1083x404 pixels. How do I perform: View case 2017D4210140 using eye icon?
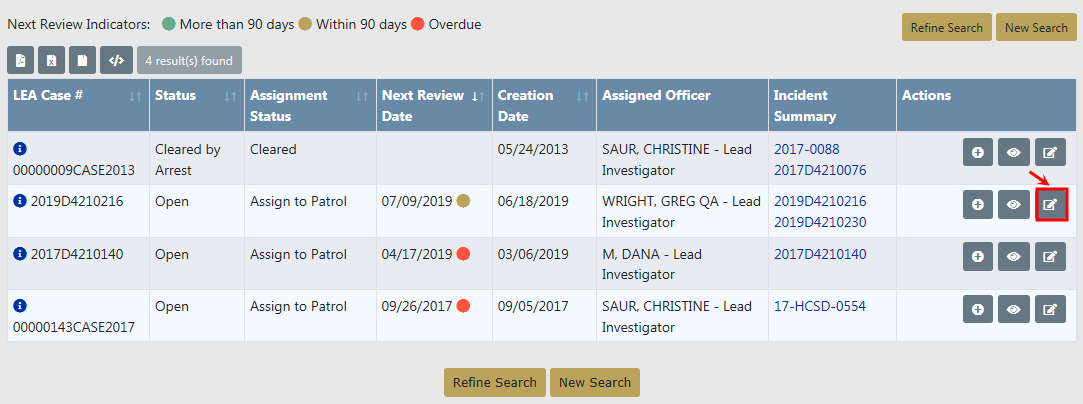[x=1014, y=256]
